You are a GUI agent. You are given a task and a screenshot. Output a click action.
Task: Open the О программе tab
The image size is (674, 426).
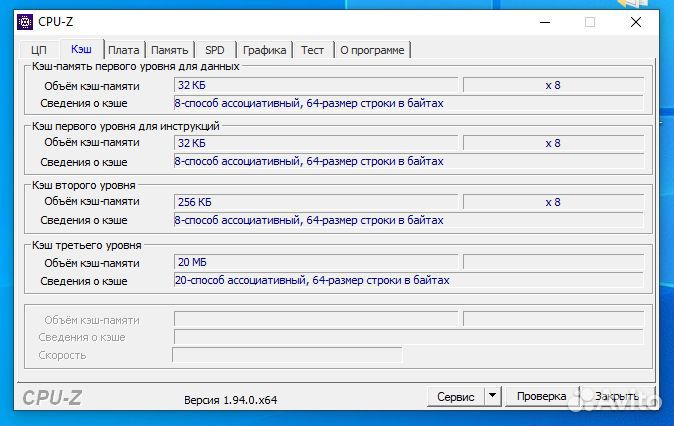click(372, 50)
